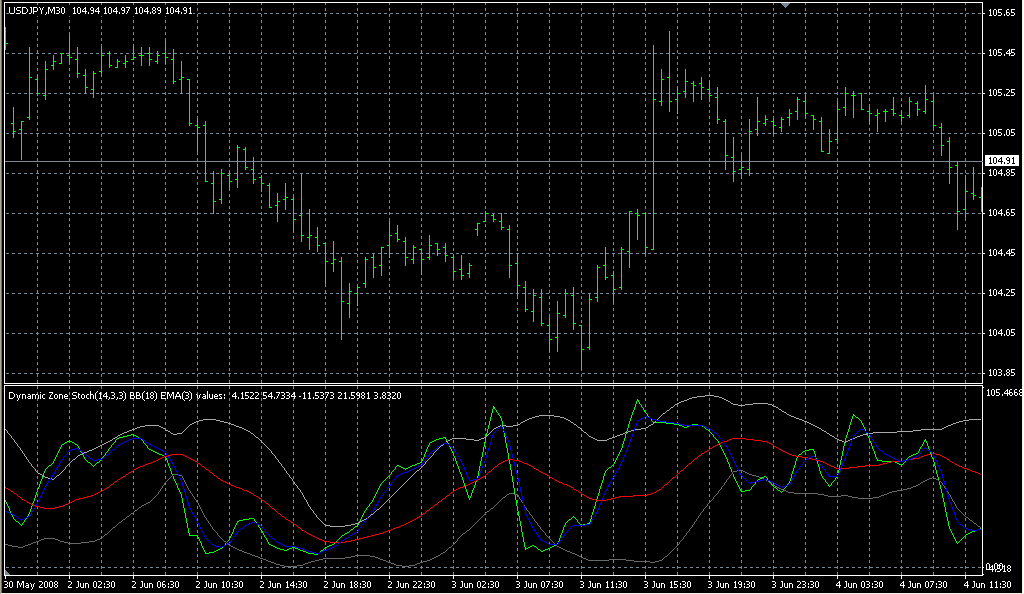Click the 105.65 price scale label
This screenshot has width=1024, height=594.
pyautogui.click(x=1001, y=13)
